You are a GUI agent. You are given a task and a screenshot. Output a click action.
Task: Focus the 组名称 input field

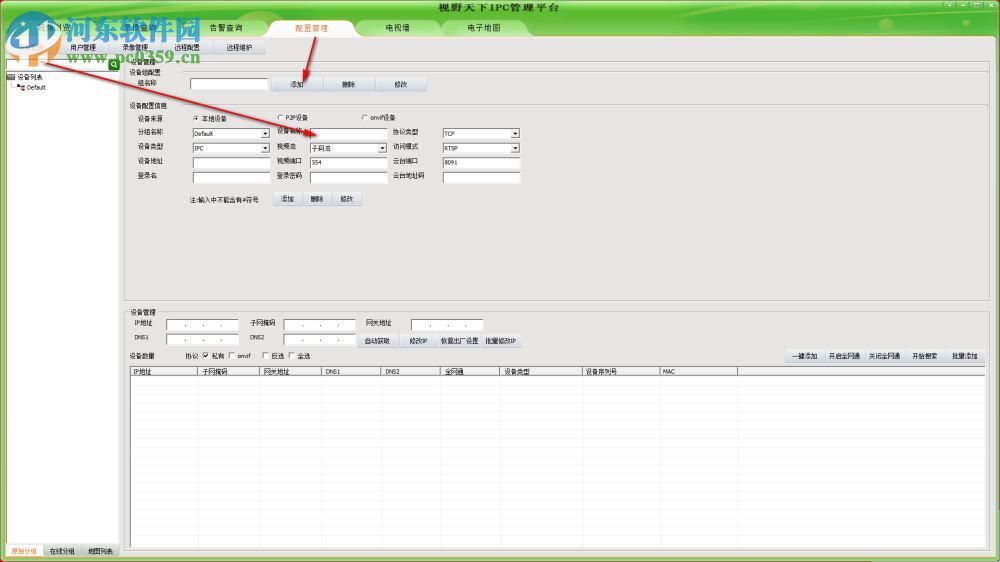(228, 84)
